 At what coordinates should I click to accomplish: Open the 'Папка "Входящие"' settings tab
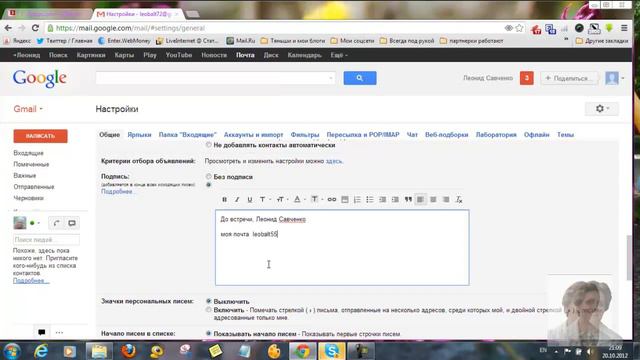[x=187, y=135]
